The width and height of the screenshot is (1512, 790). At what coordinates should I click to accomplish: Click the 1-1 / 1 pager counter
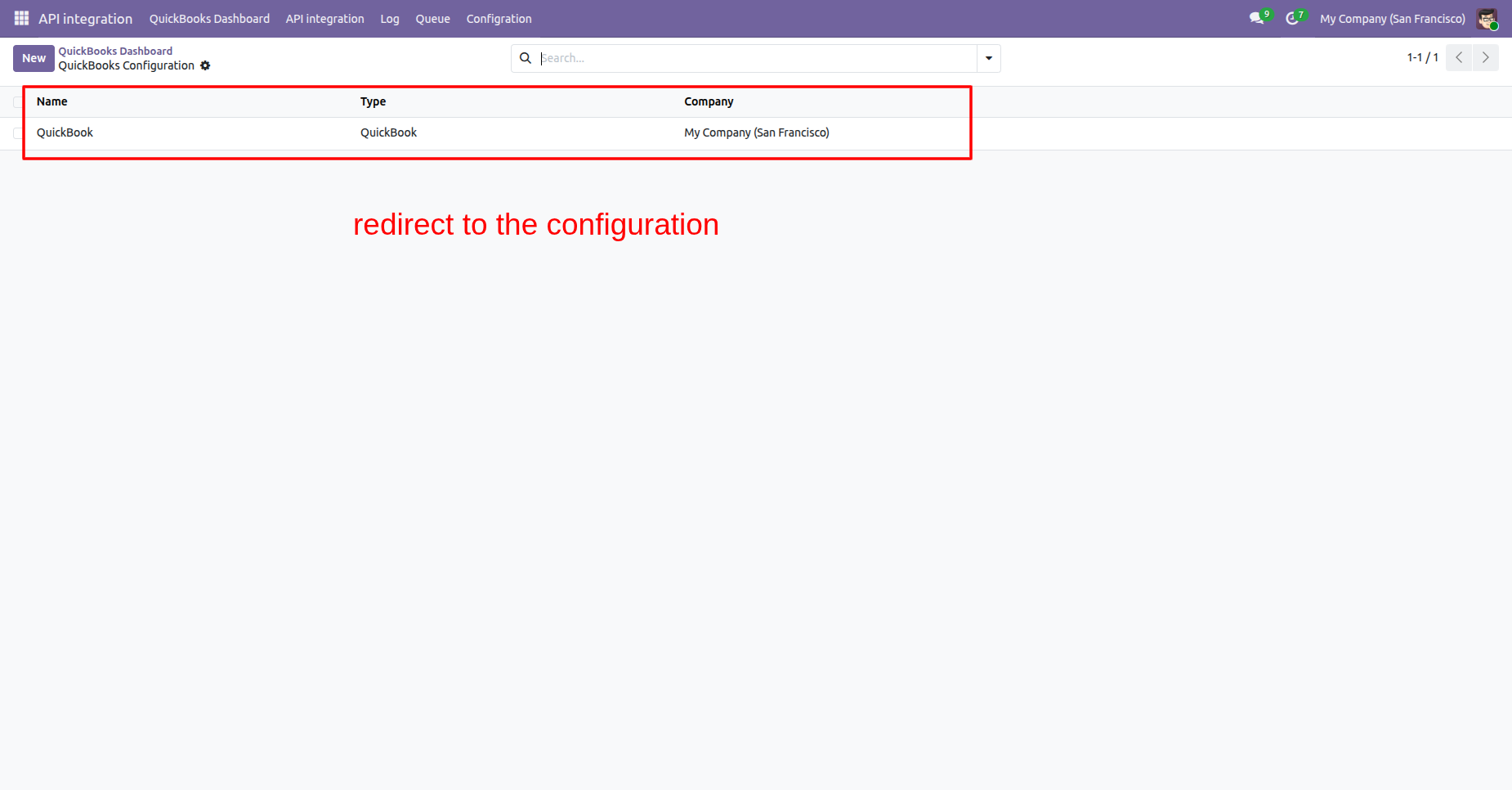(1422, 57)
